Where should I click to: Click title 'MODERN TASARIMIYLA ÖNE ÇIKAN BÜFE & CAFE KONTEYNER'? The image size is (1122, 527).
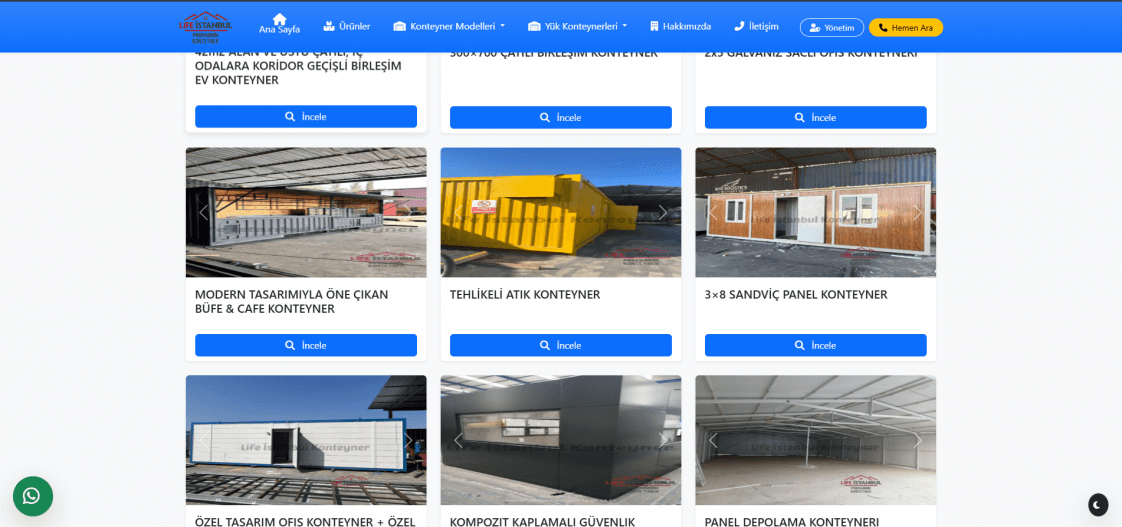click(x=292, y=301)
